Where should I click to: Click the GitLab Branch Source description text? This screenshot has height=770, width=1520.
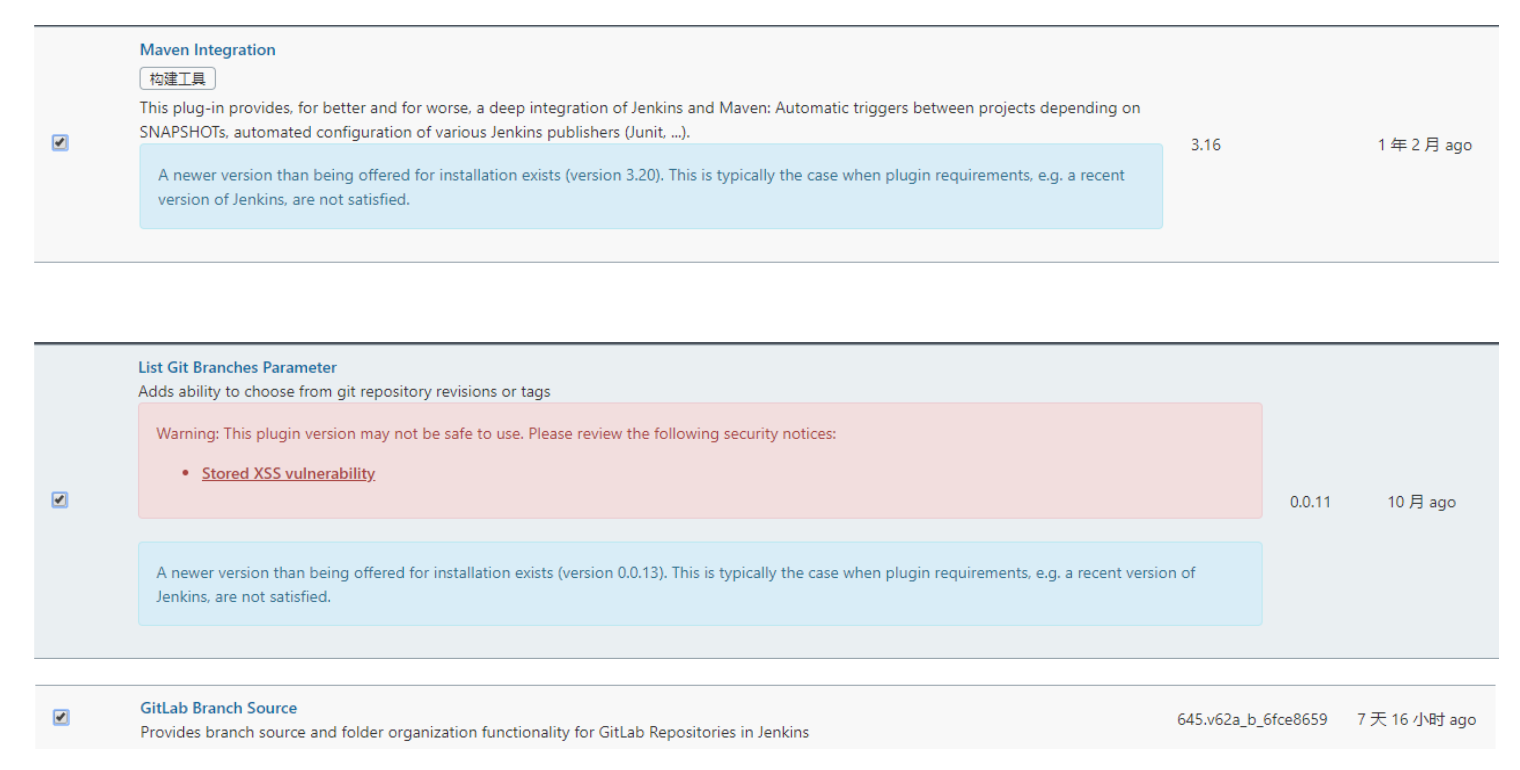coord(475,732)
